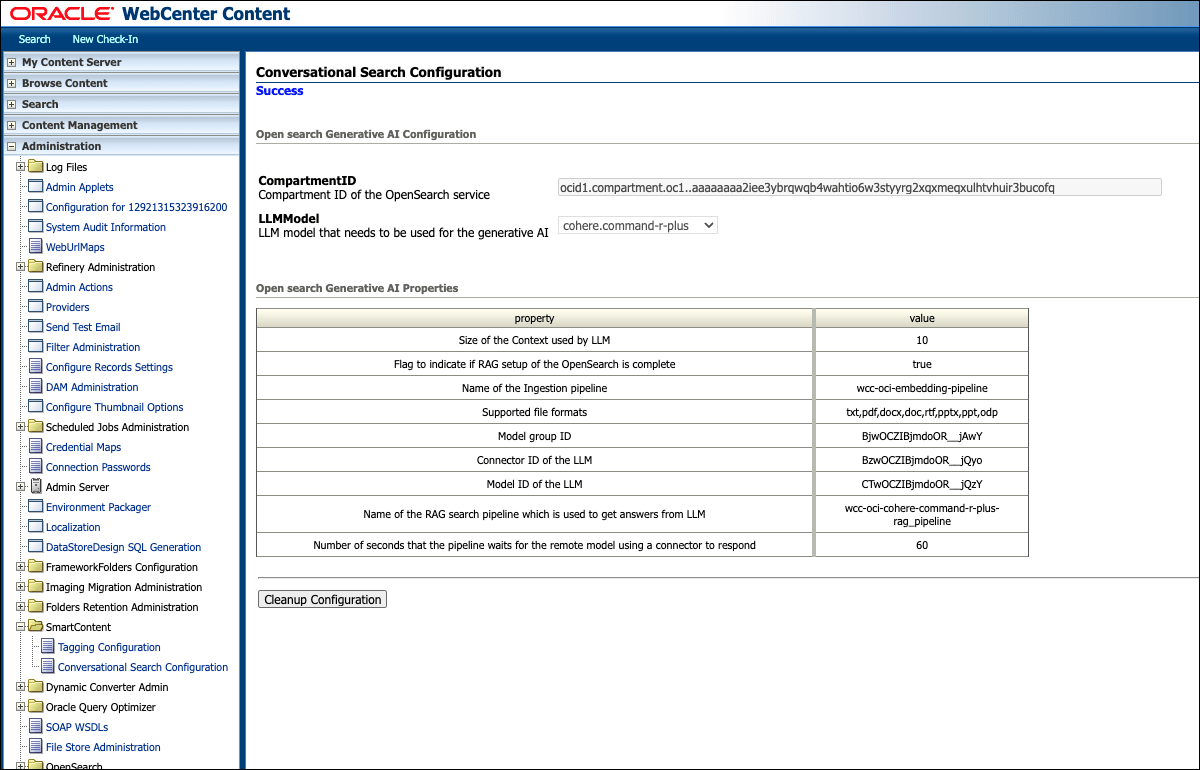Click the Cleanup Configuration button

(x=322, y=600)
